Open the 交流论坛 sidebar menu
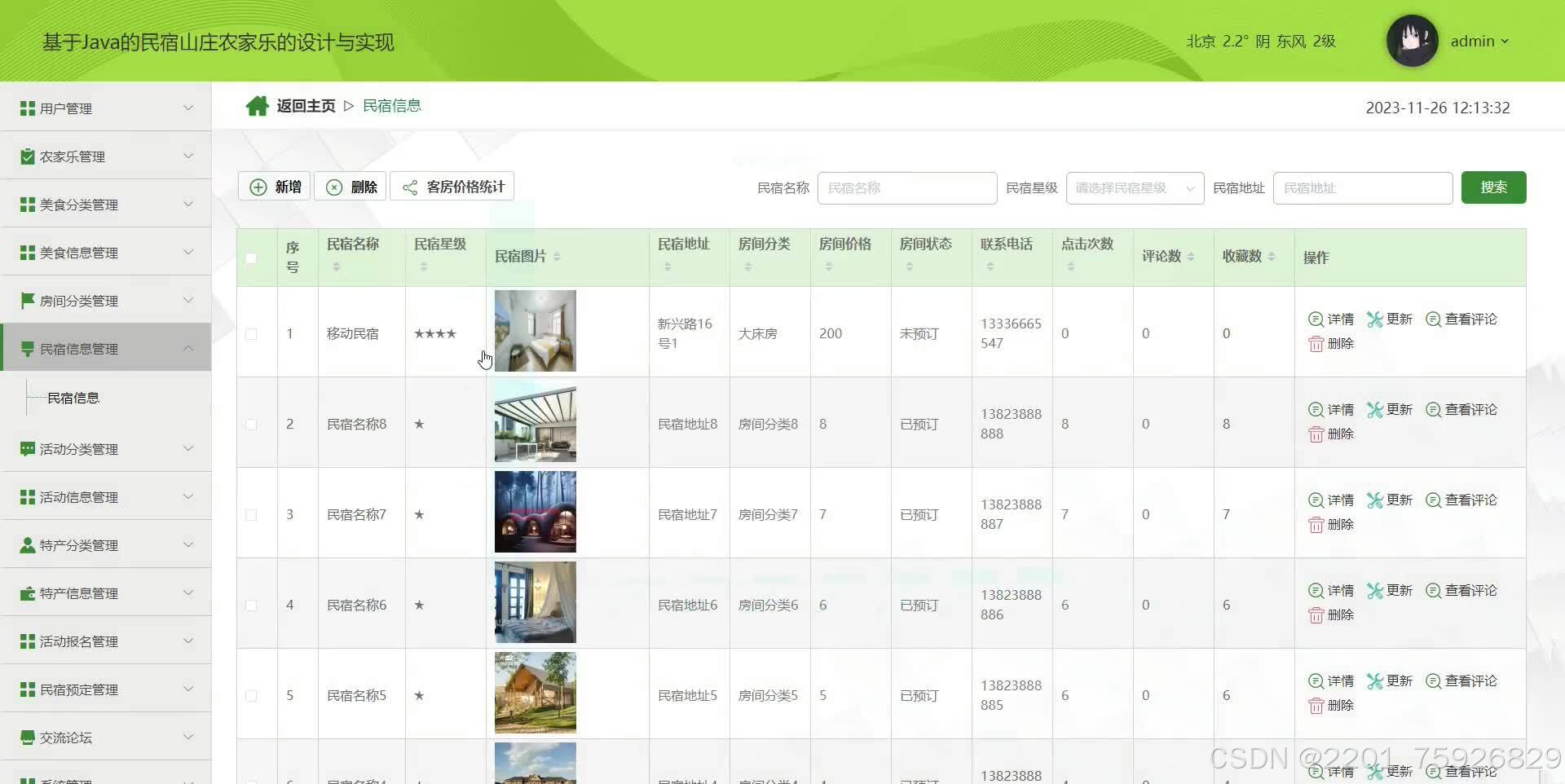Viewport: 1565px width, 784px height. [x=106, y=737]
